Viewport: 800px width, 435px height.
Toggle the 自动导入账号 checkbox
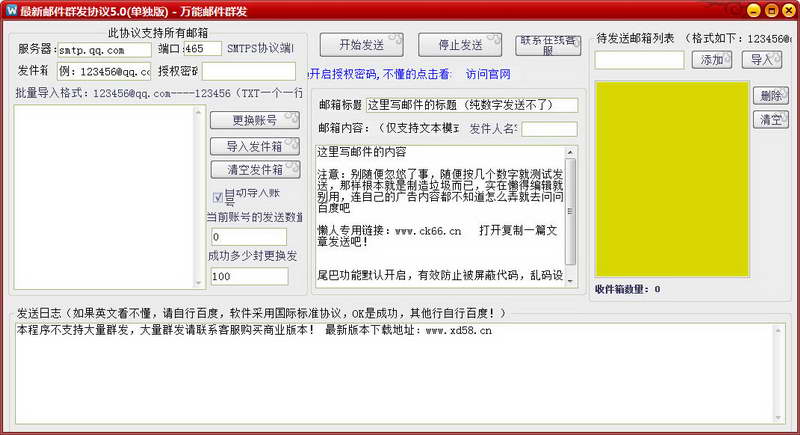tap(218, 197)
